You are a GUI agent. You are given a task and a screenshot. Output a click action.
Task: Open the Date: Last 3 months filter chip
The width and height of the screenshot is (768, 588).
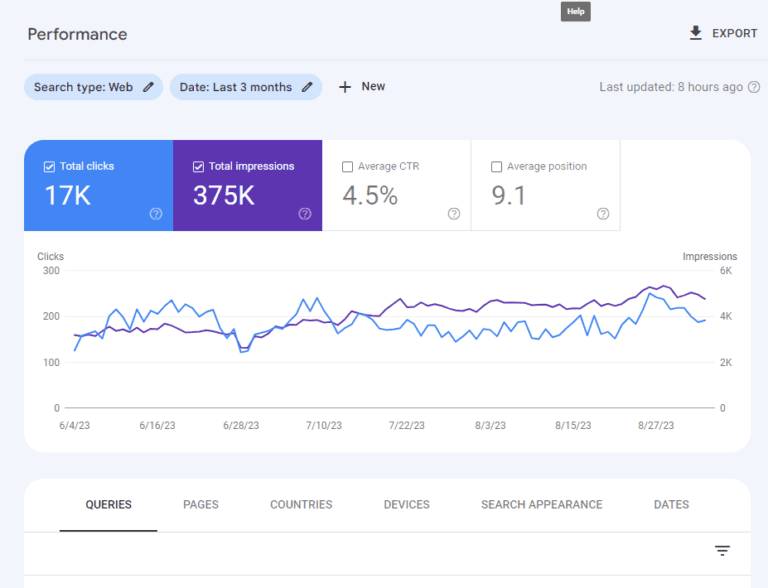[x=235, y=87]
